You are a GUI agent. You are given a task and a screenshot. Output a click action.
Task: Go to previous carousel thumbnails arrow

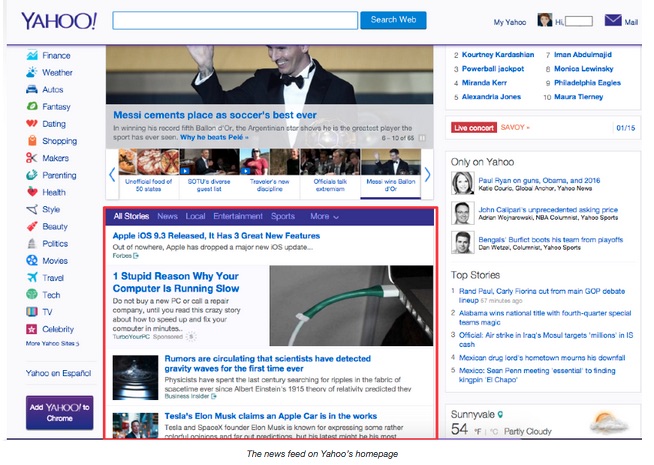(112, 174)
